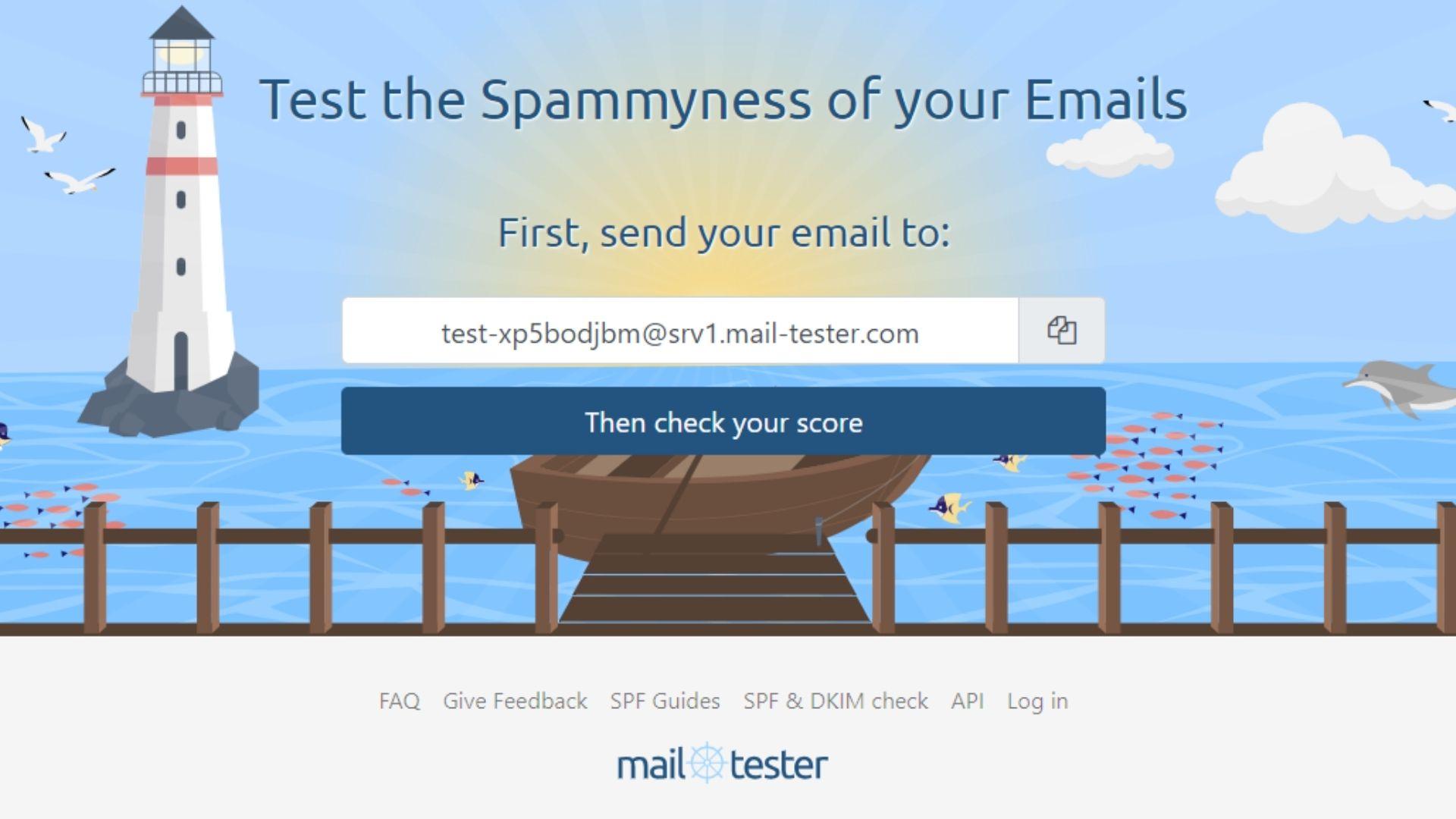
Task: Click the FAQ link in the footer
Action: coord(399,700)
